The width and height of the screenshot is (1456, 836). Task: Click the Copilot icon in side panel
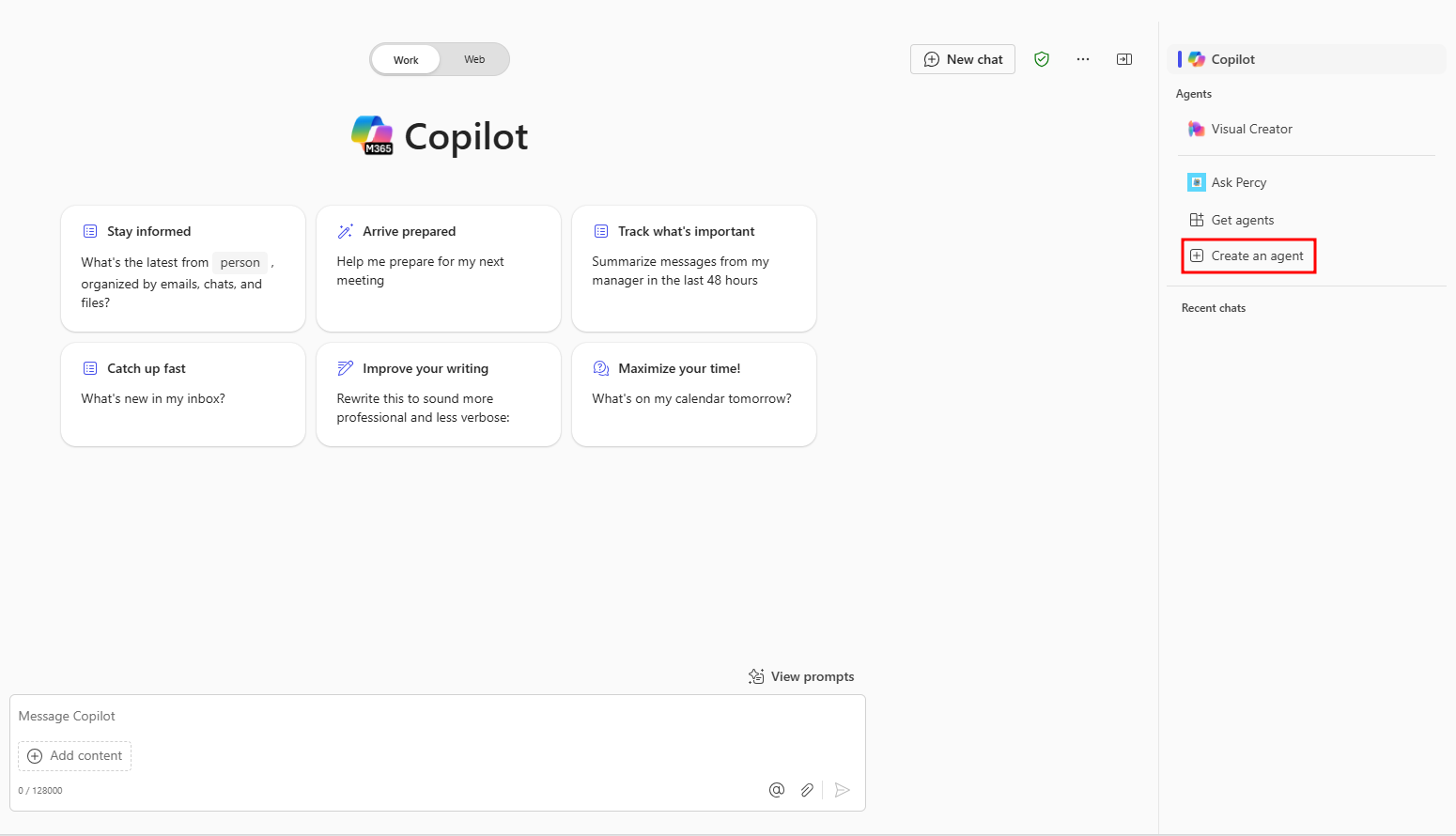1197,59
